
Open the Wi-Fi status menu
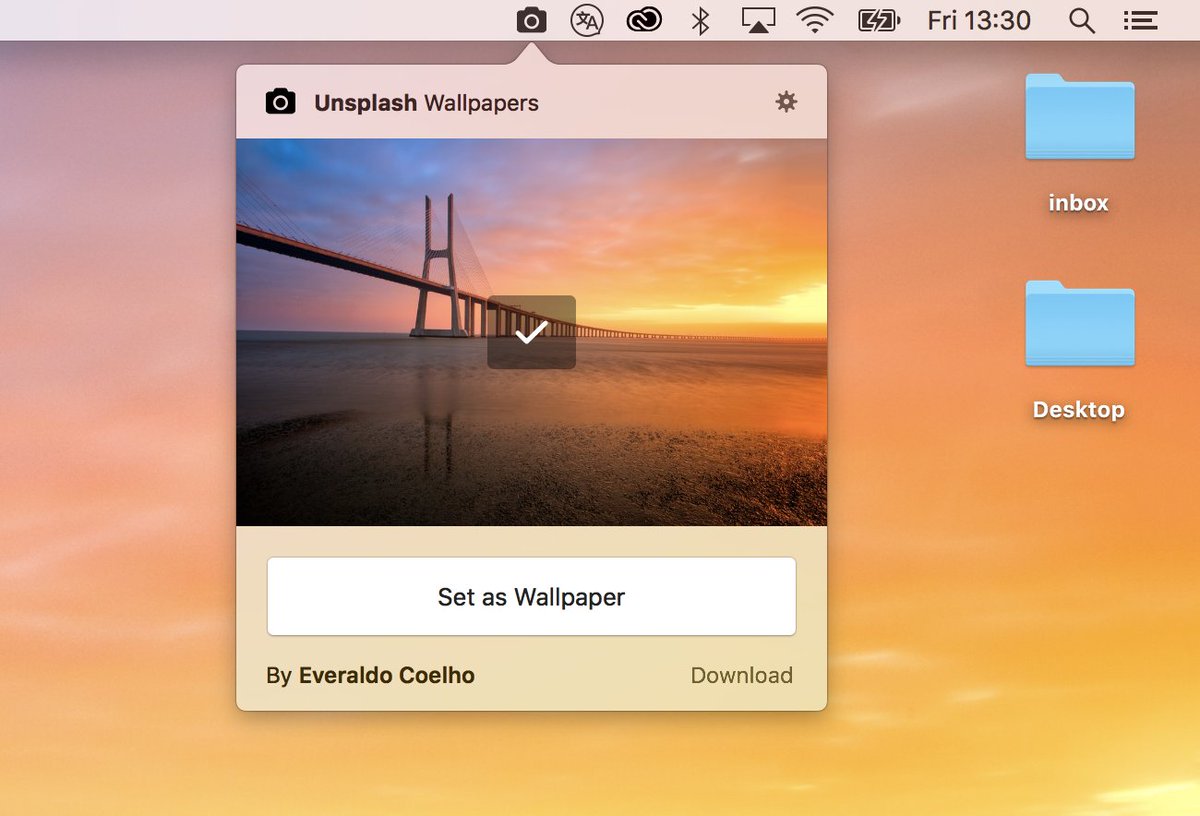[816, 20]
